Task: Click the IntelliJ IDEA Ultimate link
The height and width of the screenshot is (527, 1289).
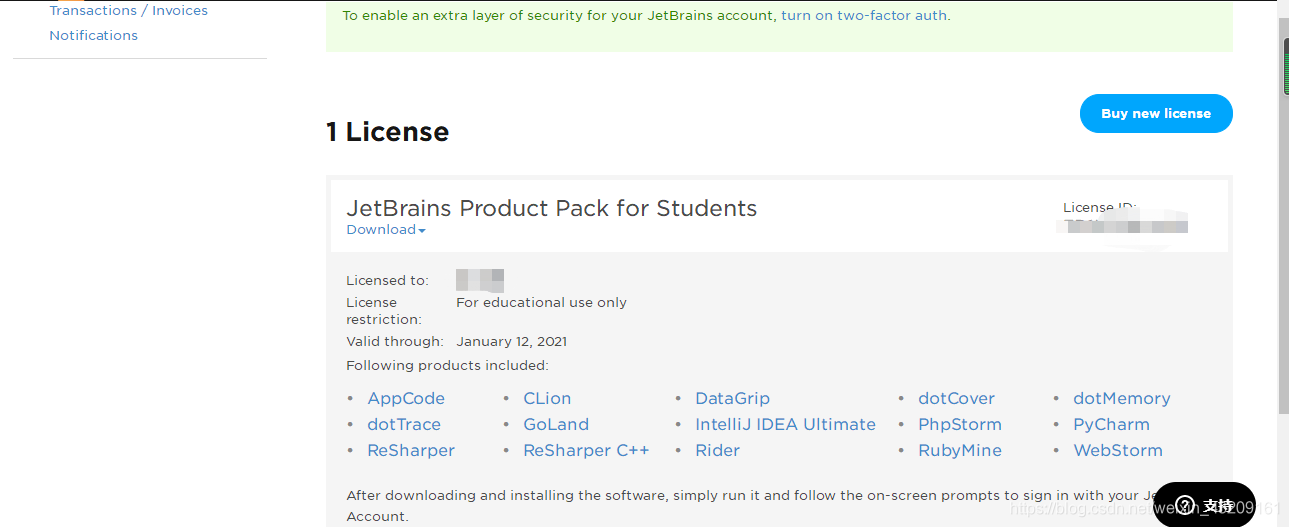Action: click(785, 424)
